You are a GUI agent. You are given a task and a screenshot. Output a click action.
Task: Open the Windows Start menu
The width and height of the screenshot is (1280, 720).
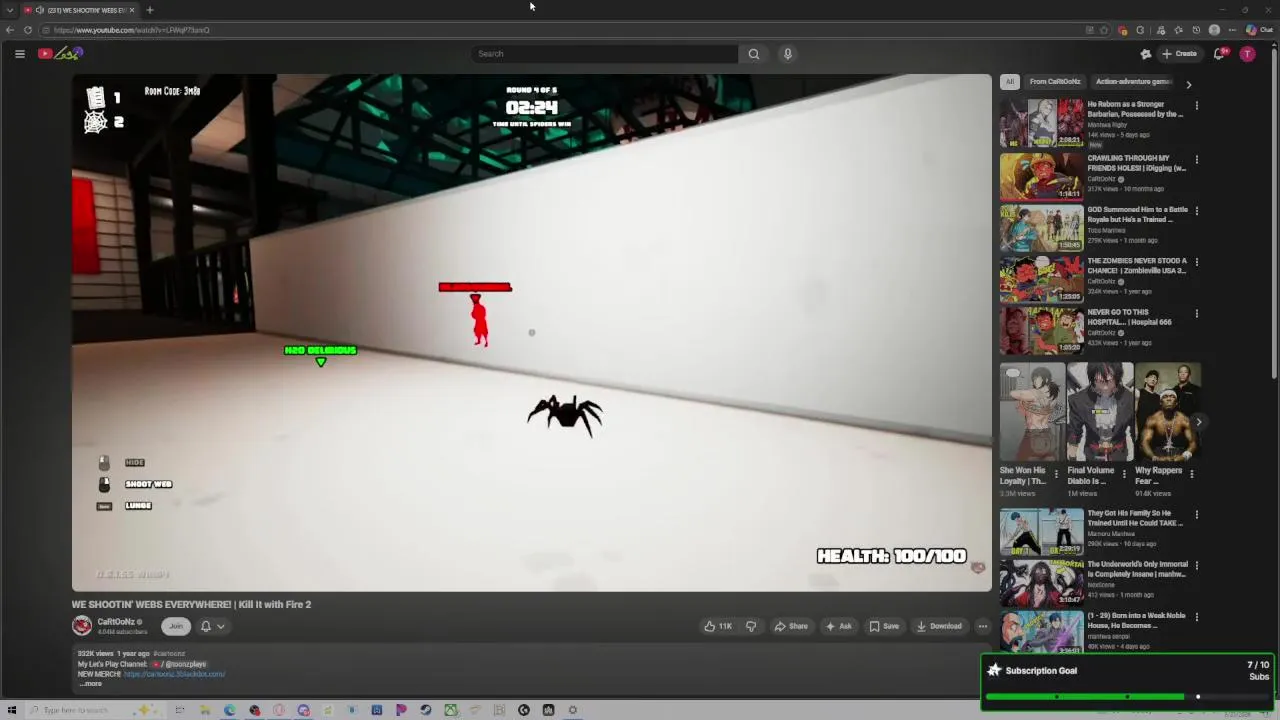pyautogui.click(x=12, y=710)
